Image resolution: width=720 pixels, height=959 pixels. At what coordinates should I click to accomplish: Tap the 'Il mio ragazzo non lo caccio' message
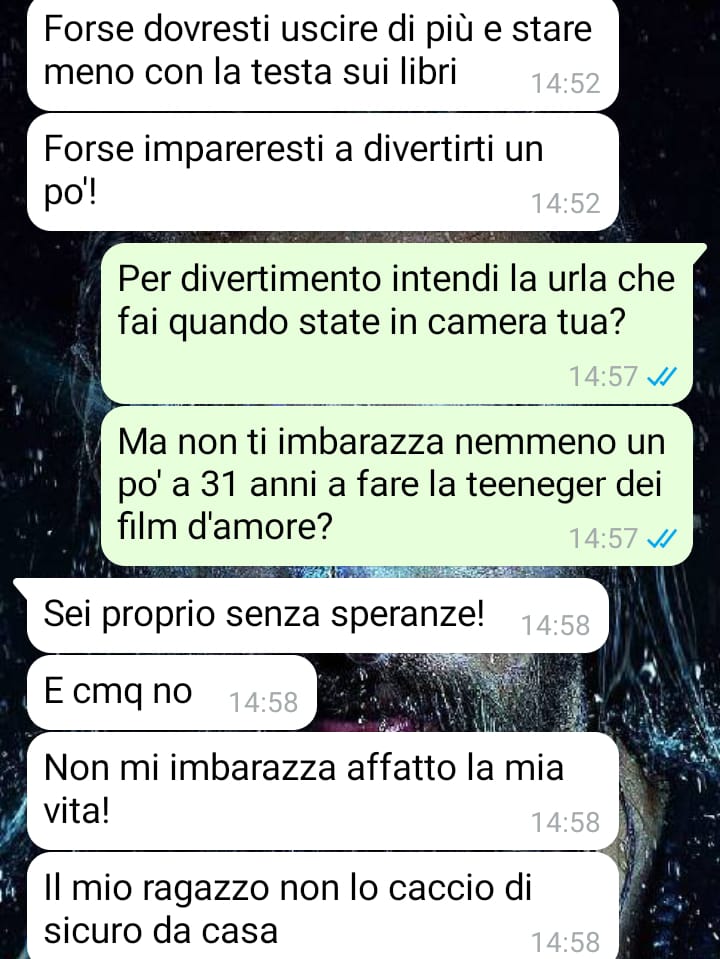click(x=323, y=907)
